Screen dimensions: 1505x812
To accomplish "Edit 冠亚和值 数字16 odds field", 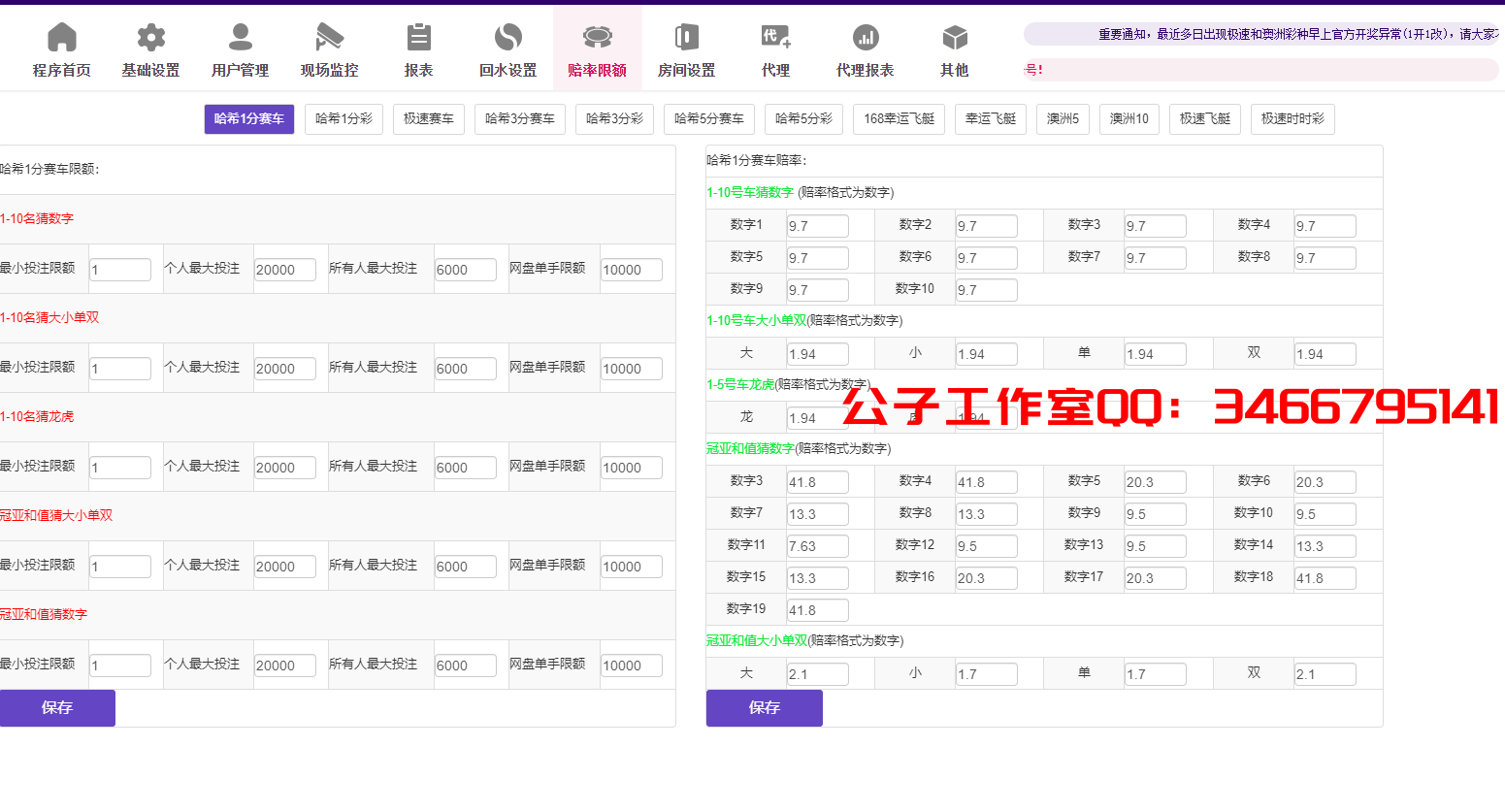I will [x=987, y=578].
